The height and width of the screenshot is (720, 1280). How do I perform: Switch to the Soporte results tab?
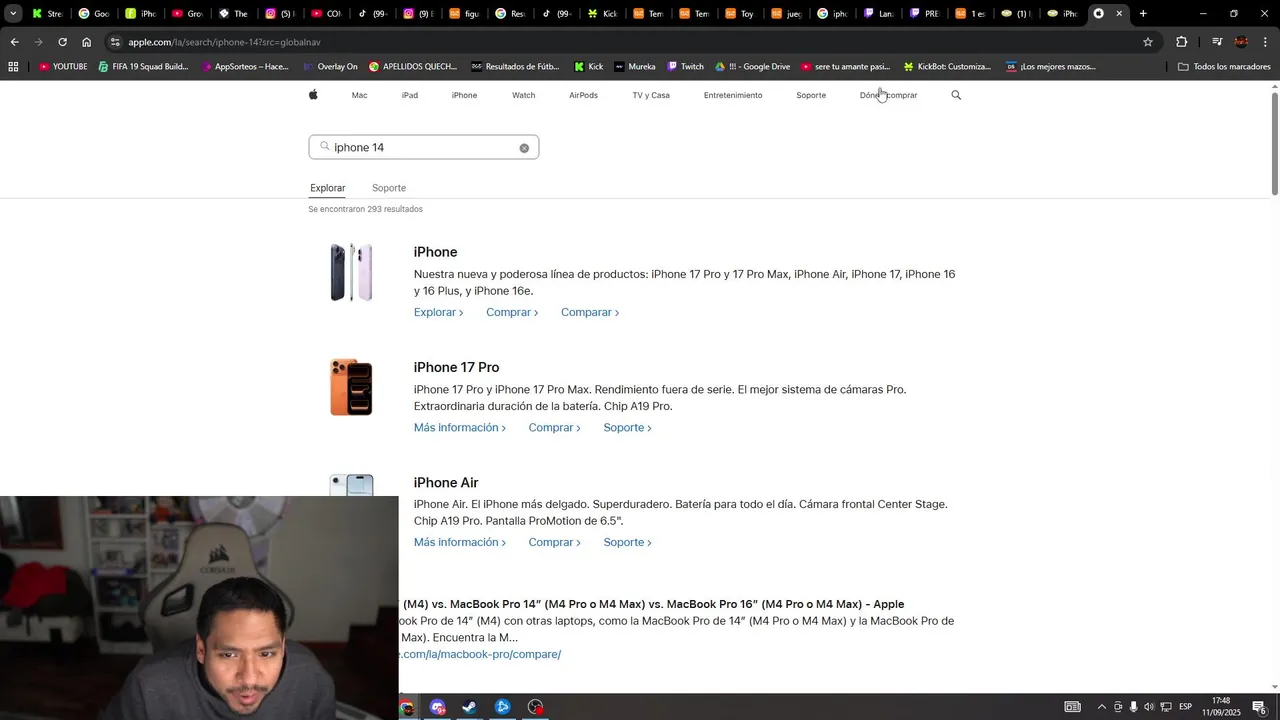[x=389, y=188]
